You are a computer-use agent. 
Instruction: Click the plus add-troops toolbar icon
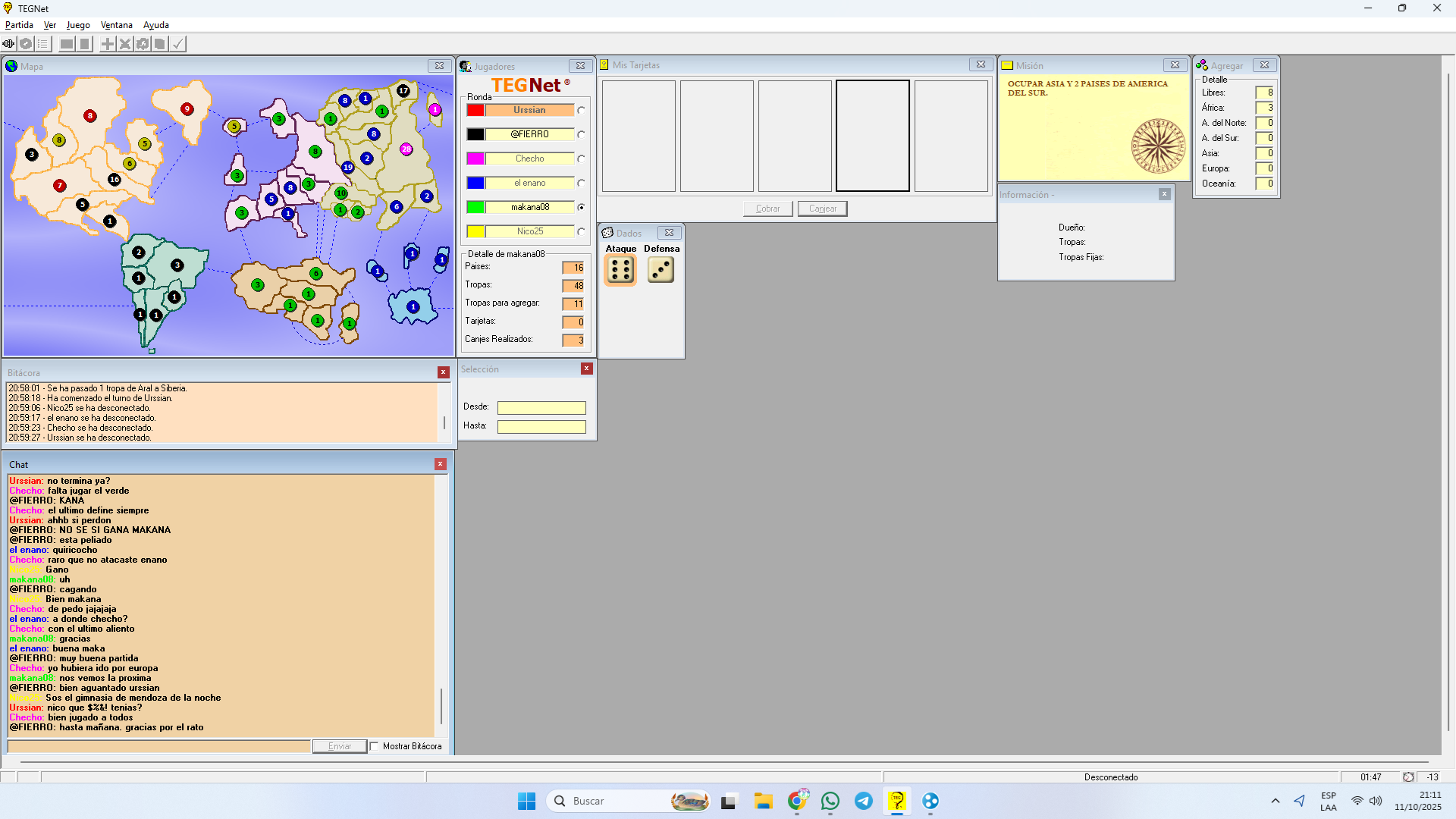[x=108, y=44]
